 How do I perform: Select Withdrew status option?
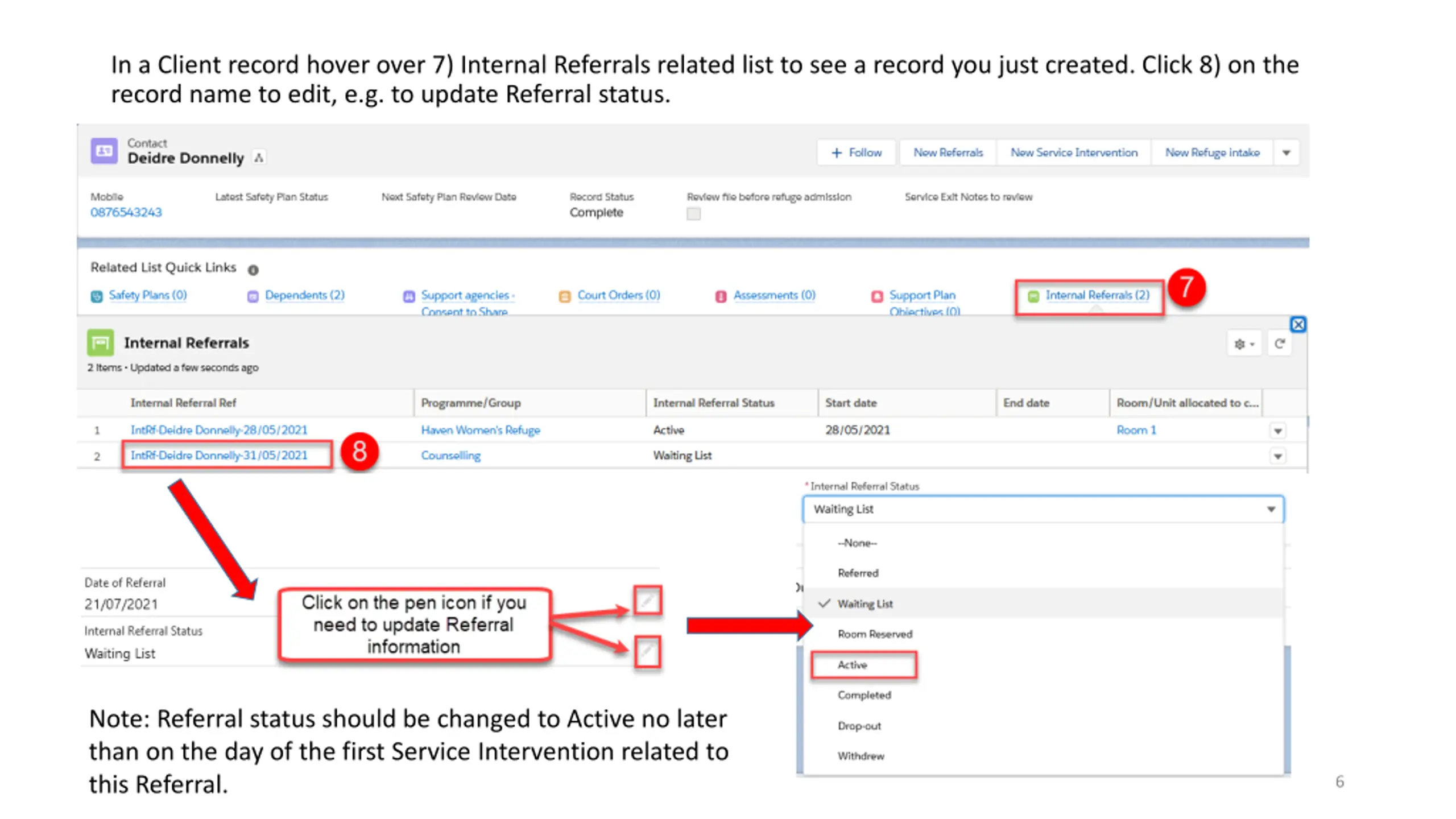1043,756
